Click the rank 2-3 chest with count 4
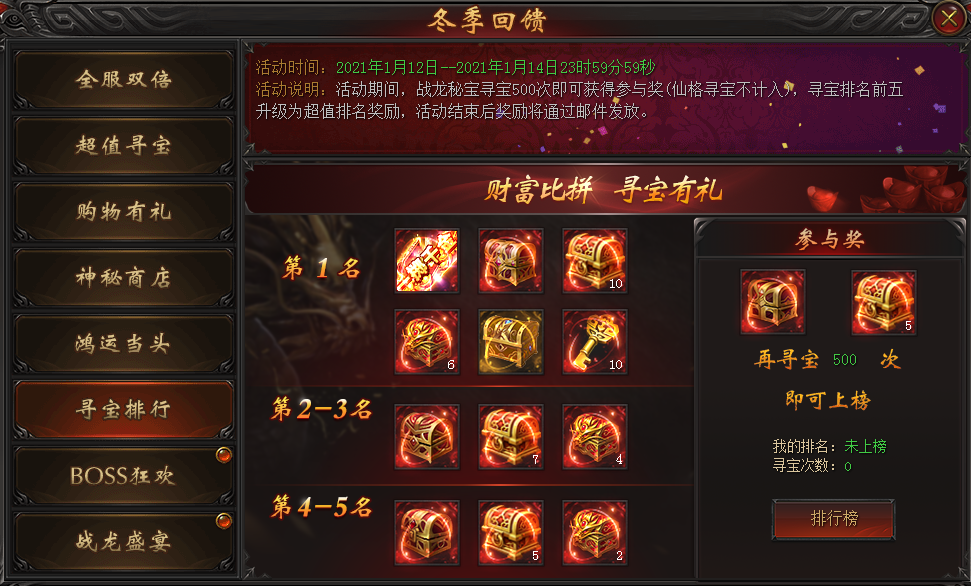The image size is (971, 586). coord(594,437)
